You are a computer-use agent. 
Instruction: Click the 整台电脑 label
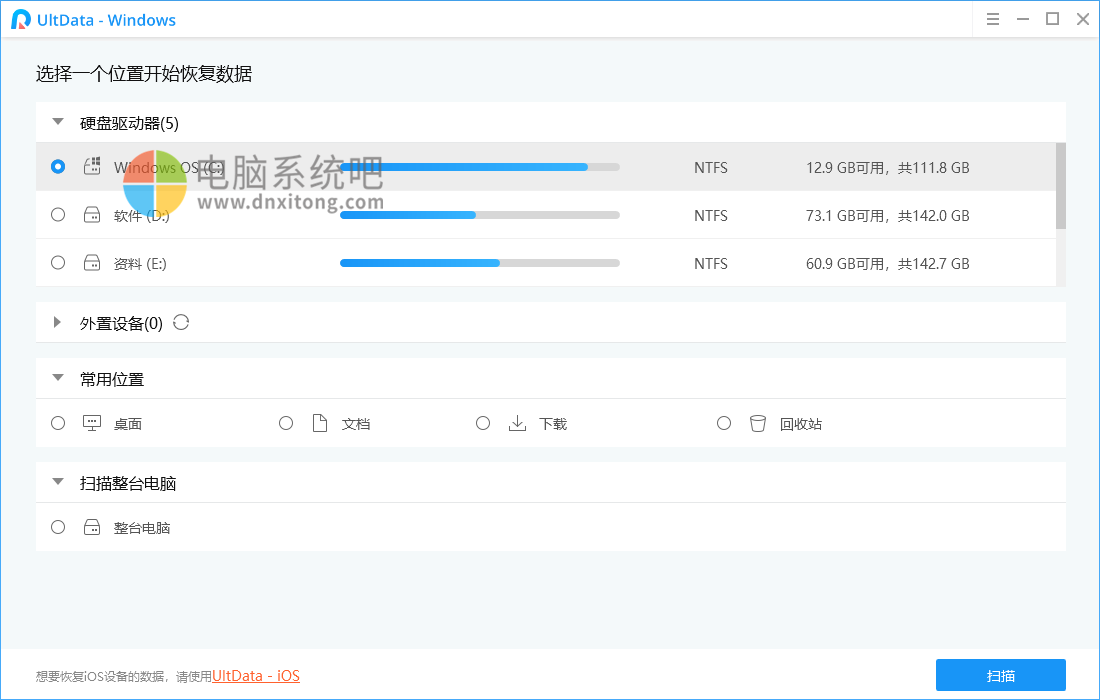(142, 528)
